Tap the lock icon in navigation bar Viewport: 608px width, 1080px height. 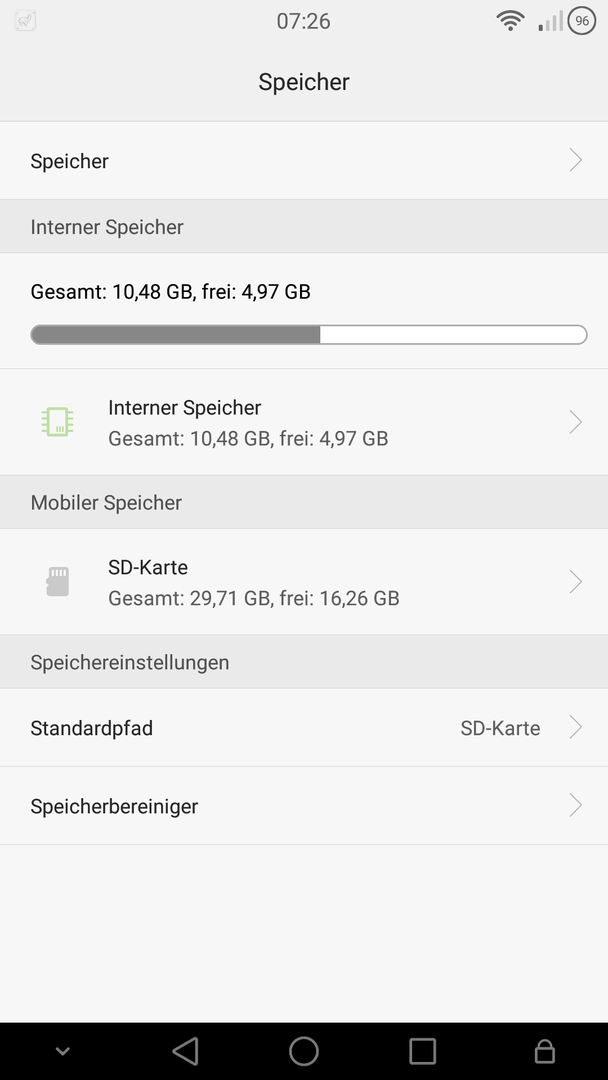click(545, 1051)
